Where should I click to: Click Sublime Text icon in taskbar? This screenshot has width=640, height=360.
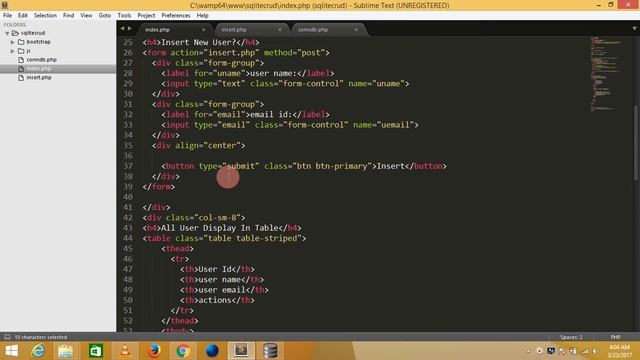tap(241, 351)
